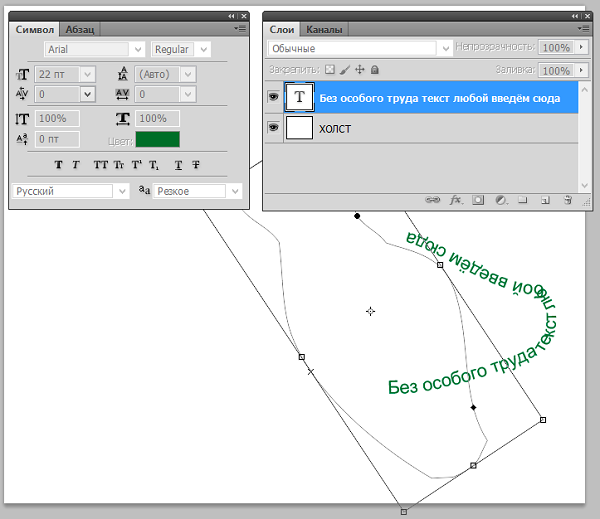This screenshot has width=600, height=519.
Task: Click the vertical scale icon
Action: tap(22, 119)
